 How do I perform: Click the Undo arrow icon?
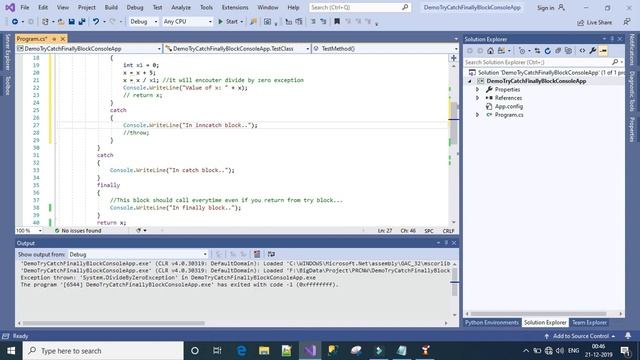pyautogui.click(x=96, y=22)
